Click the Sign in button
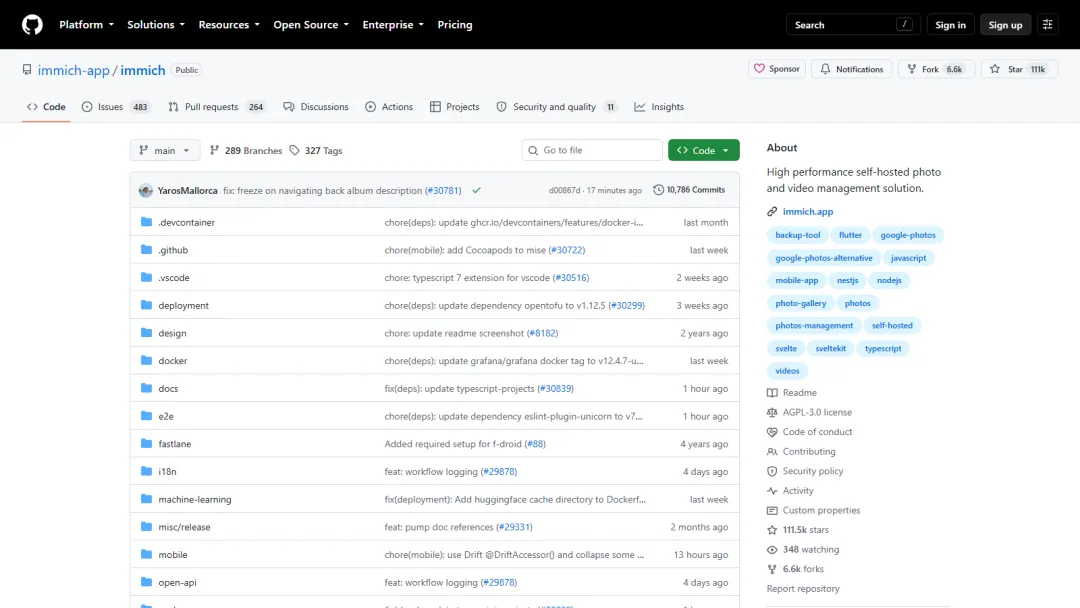The height and width of the screenshot is (608, 1080). [950, 25]
